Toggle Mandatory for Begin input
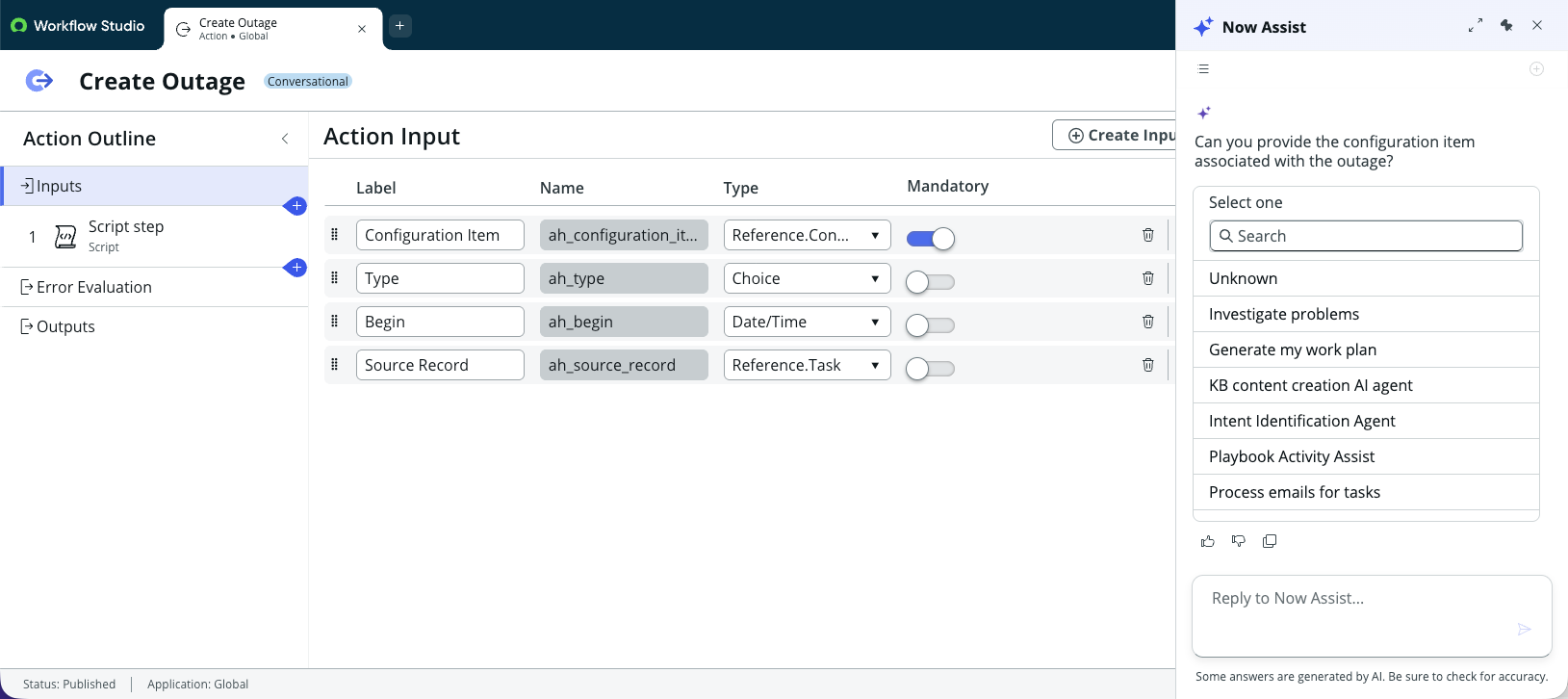Viewport: 1568px width, 699px height. (931, 325)
